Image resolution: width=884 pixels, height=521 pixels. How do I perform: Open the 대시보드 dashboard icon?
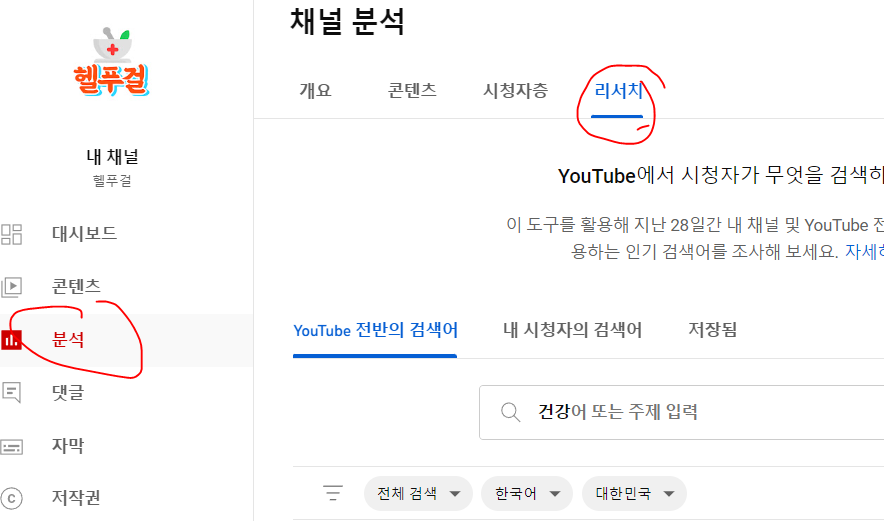11,234
